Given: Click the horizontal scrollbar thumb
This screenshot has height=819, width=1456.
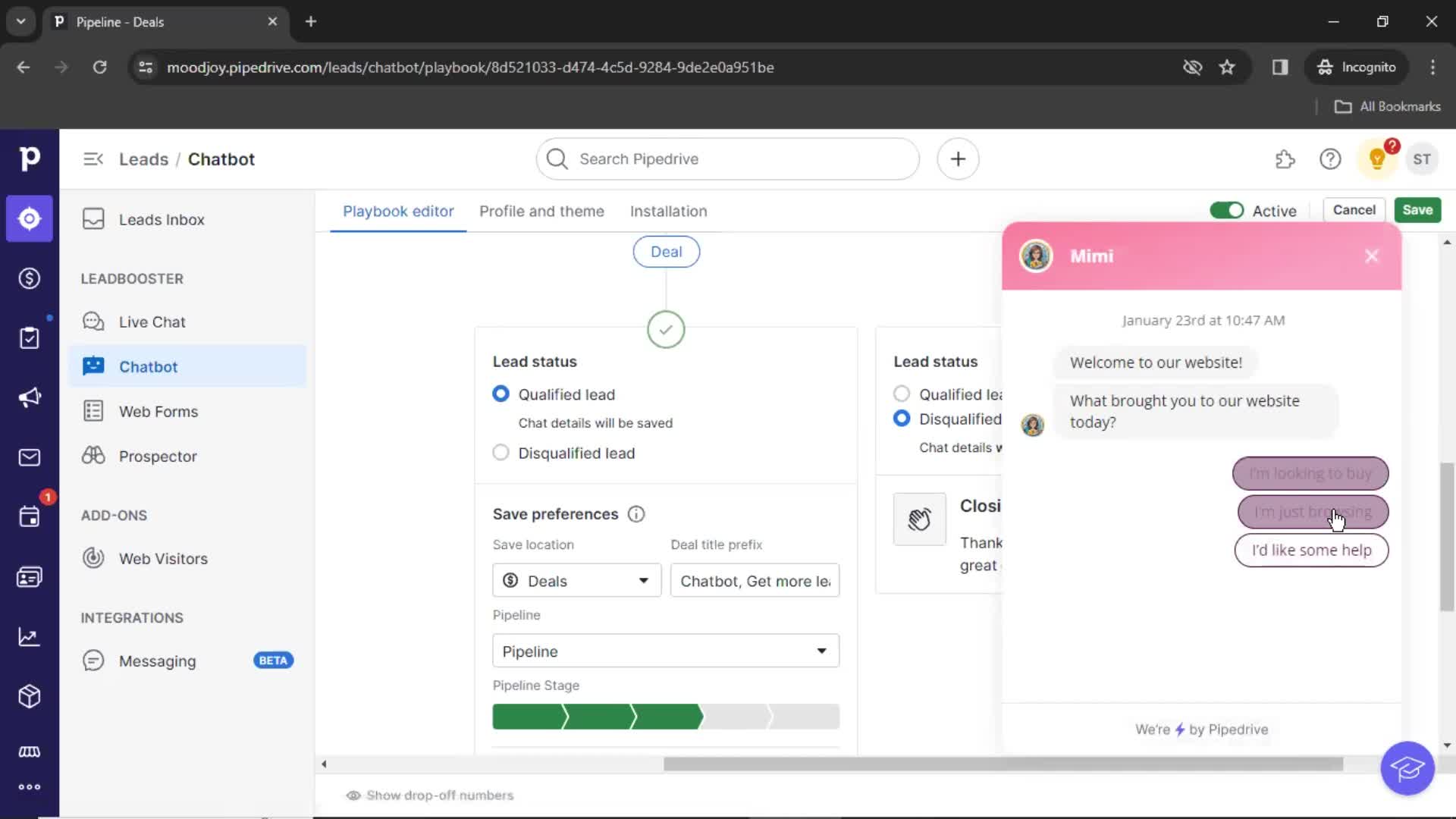Looking at the screenshot, I should (x=1003, y=764).
